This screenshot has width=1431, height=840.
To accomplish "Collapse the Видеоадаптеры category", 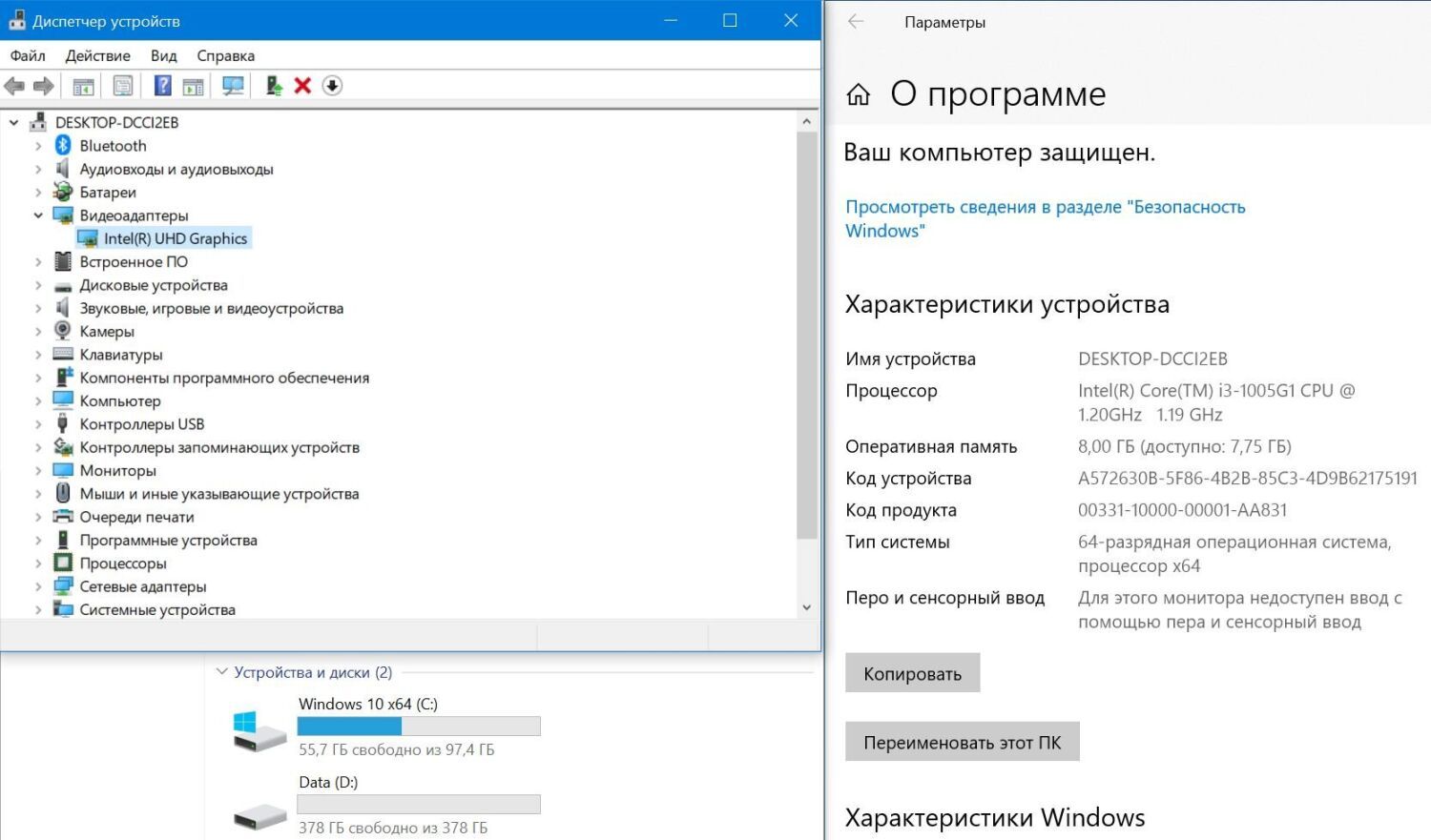I will [38, 215].
